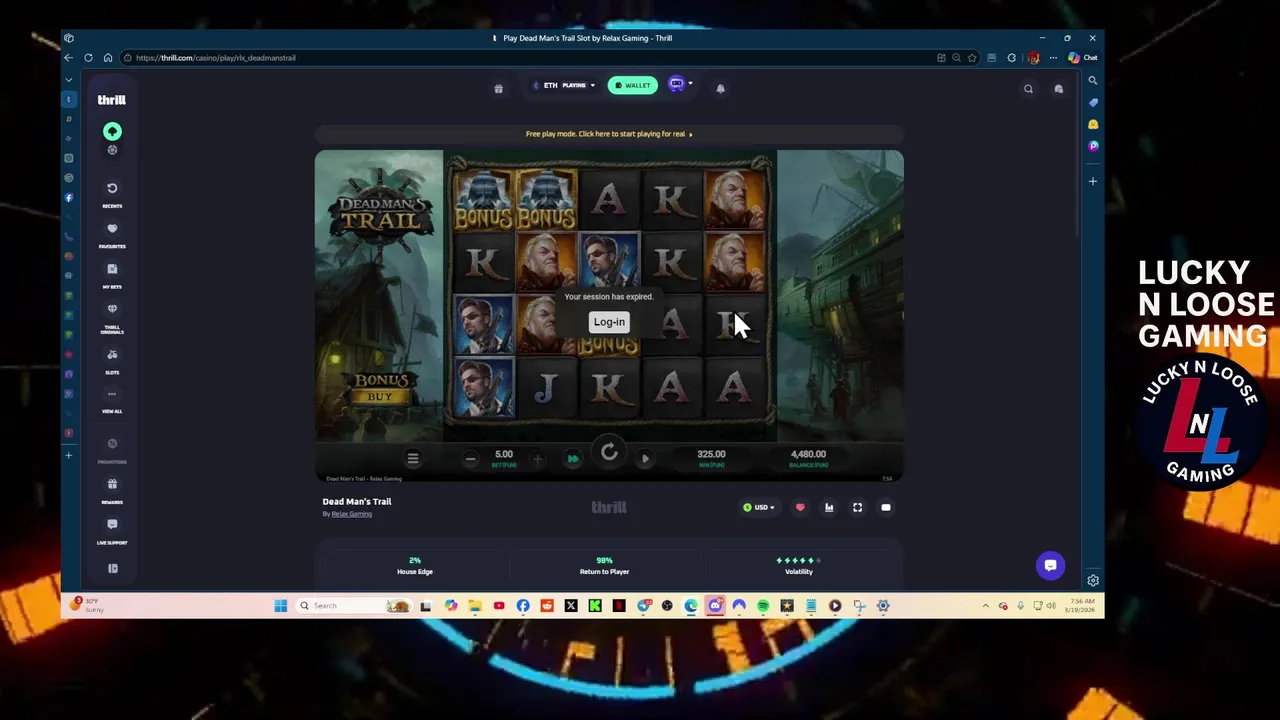Open the game statistics chart icon
The height and width of the screenshot is (720, 1280).
pos(829,508)
